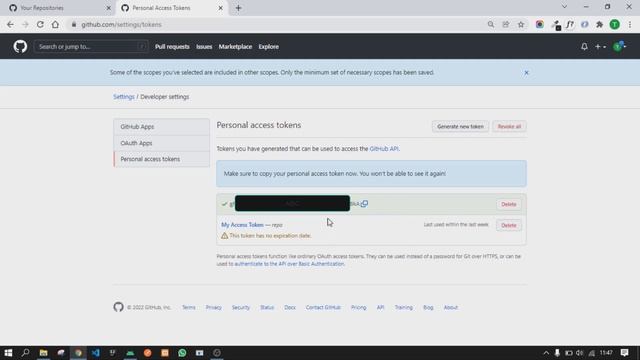640x360 pixels.
Task: Open footer About link
Action: 451,307
